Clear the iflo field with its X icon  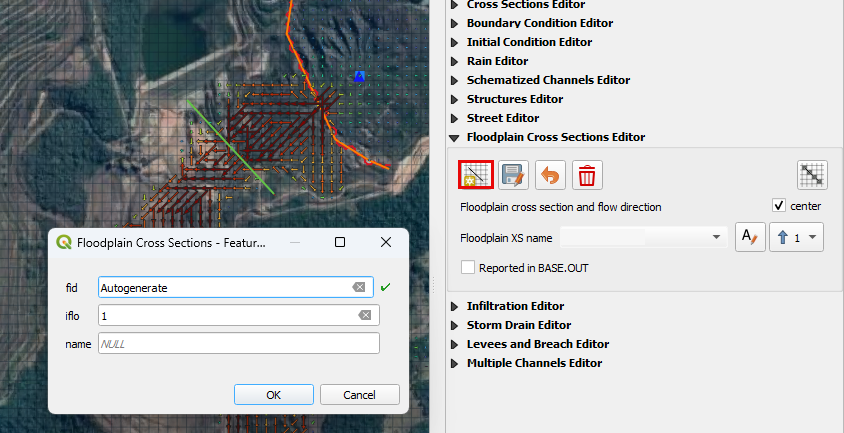coord(365,315)
